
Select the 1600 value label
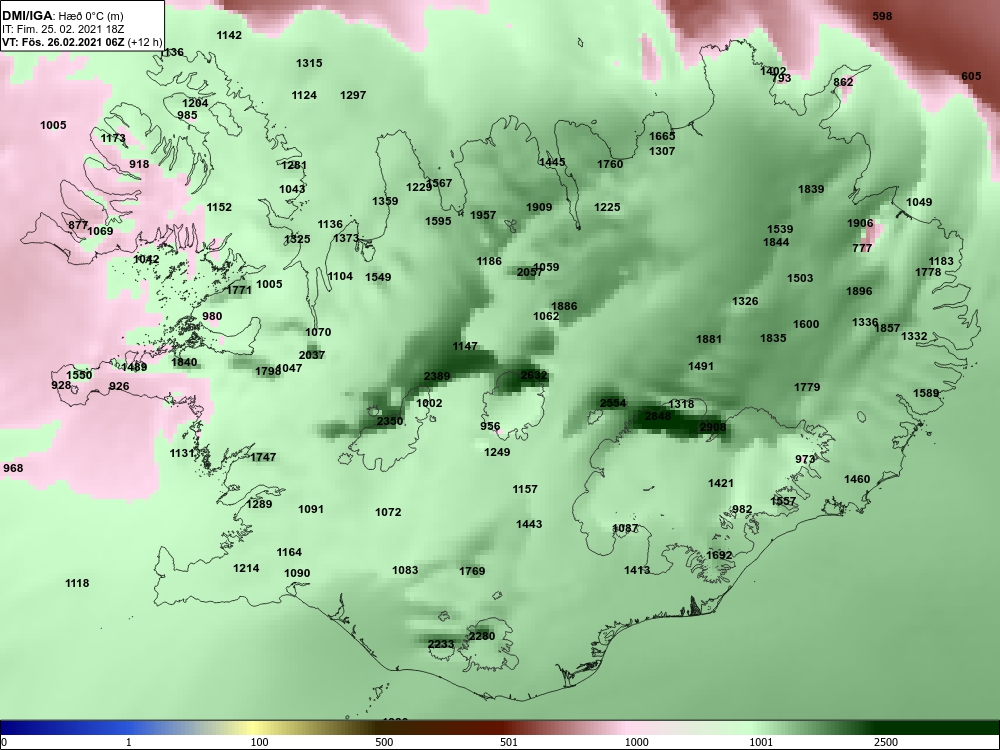click(x=806, y=325)
